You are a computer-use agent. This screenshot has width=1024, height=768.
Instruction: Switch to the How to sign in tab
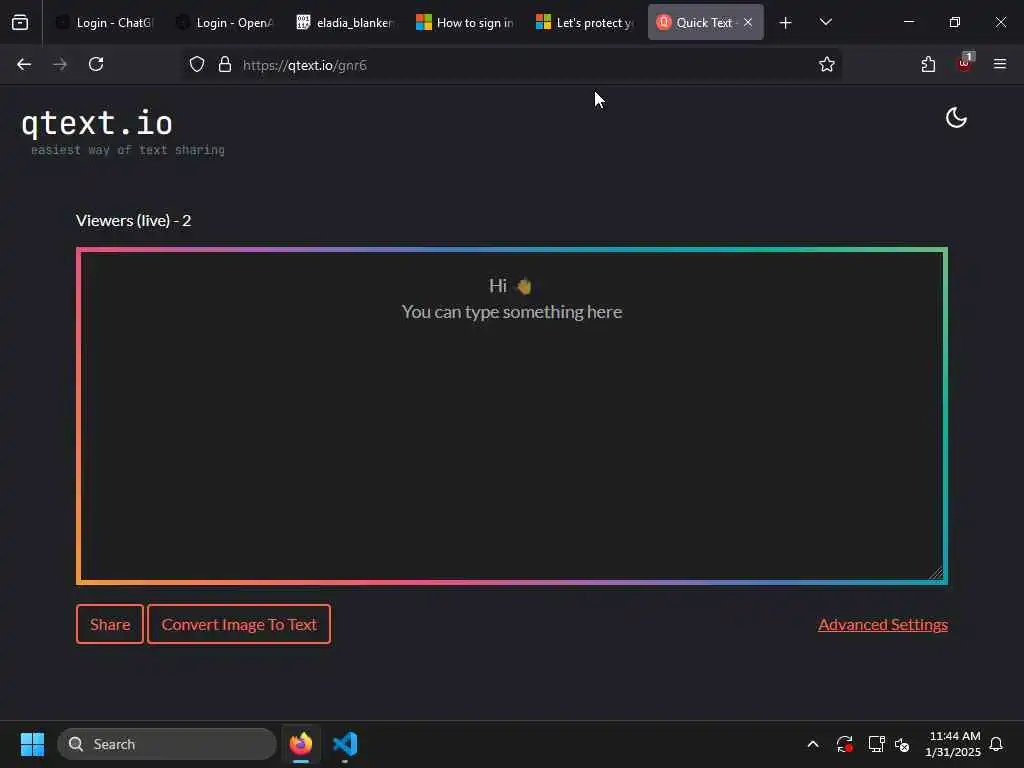465,22
